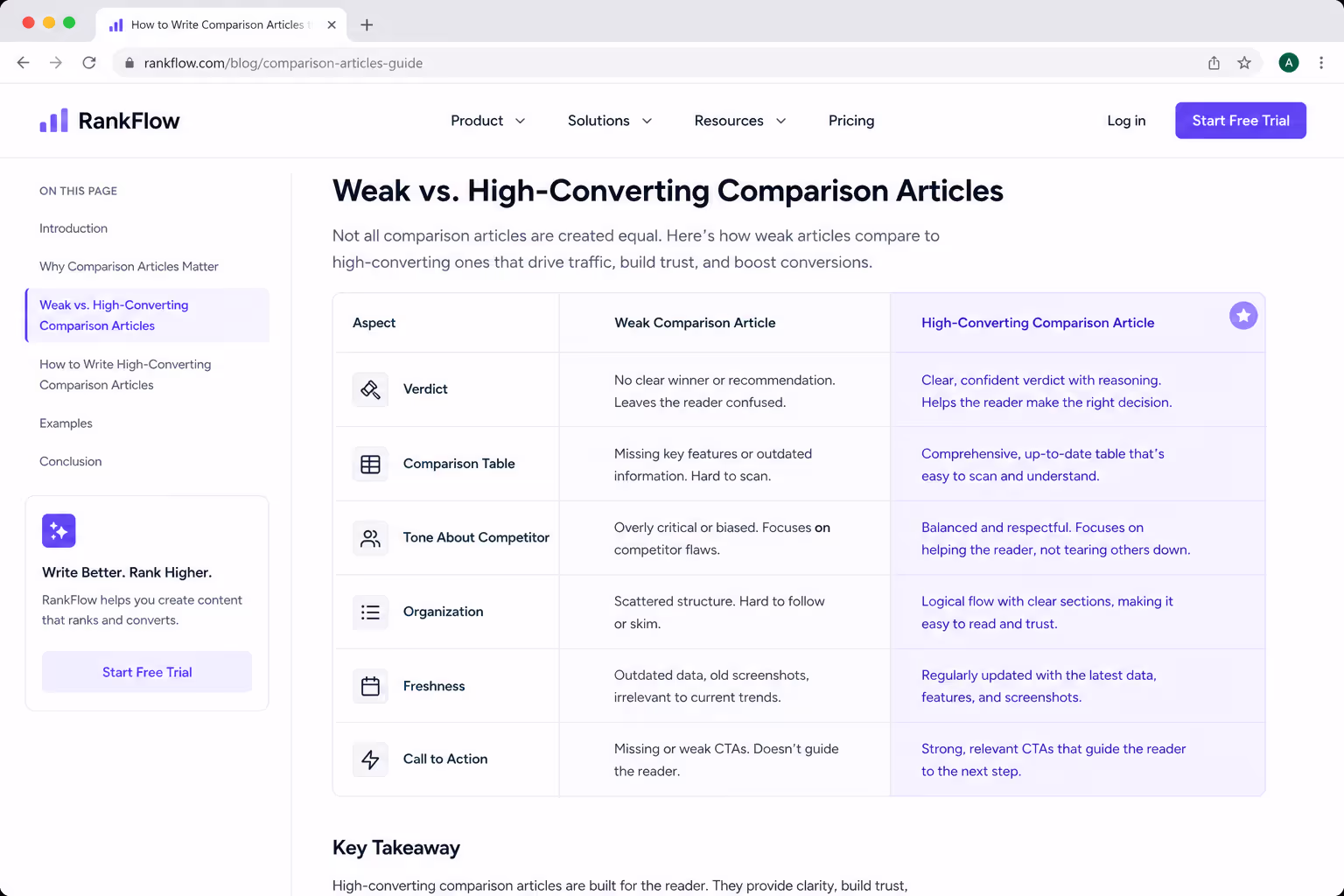The width and height of the screenshot is (1344, 896).
Task: Expand the Resources dropdown chevron
Action: 780,121
